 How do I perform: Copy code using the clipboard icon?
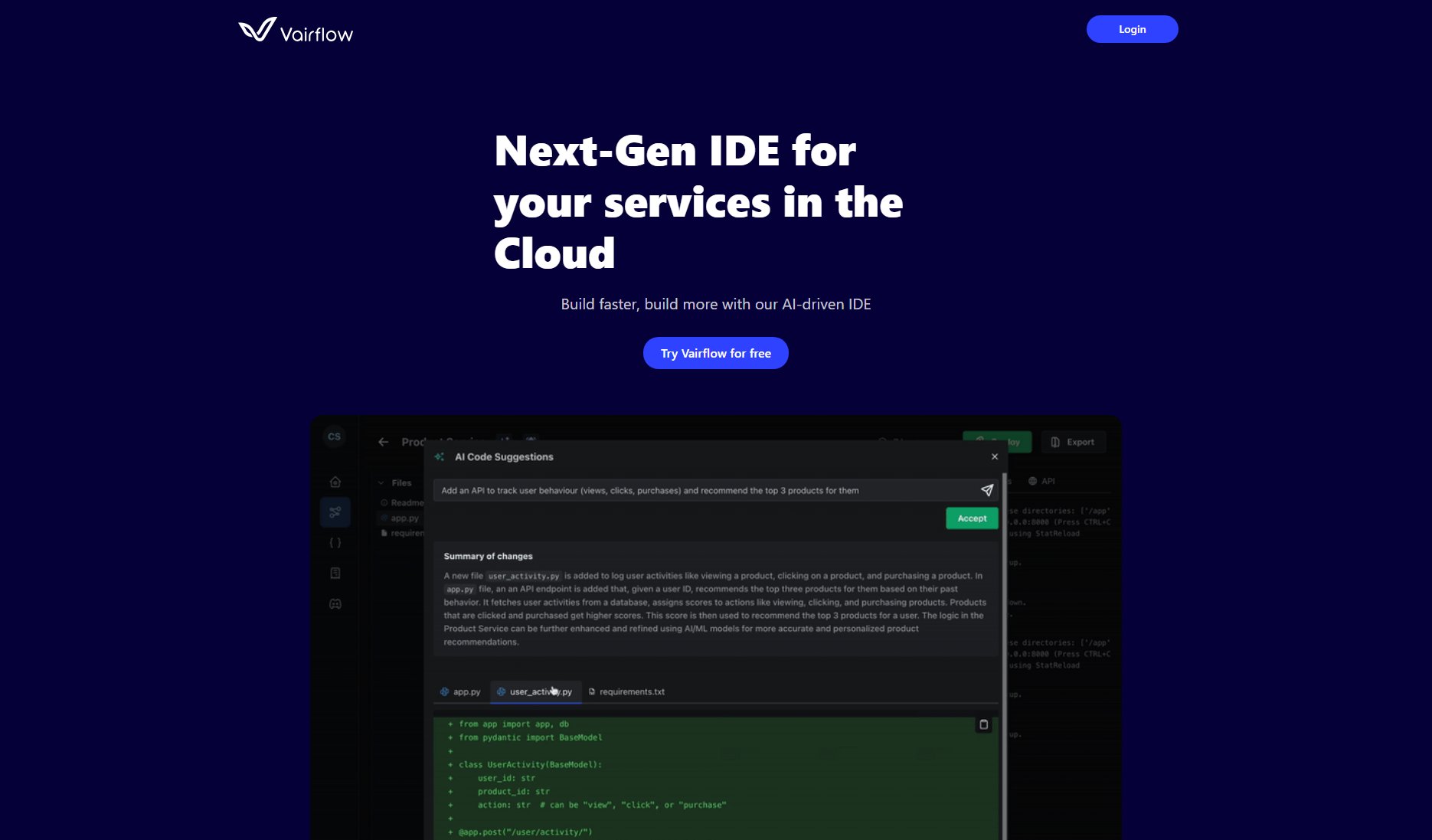point(983,724)
